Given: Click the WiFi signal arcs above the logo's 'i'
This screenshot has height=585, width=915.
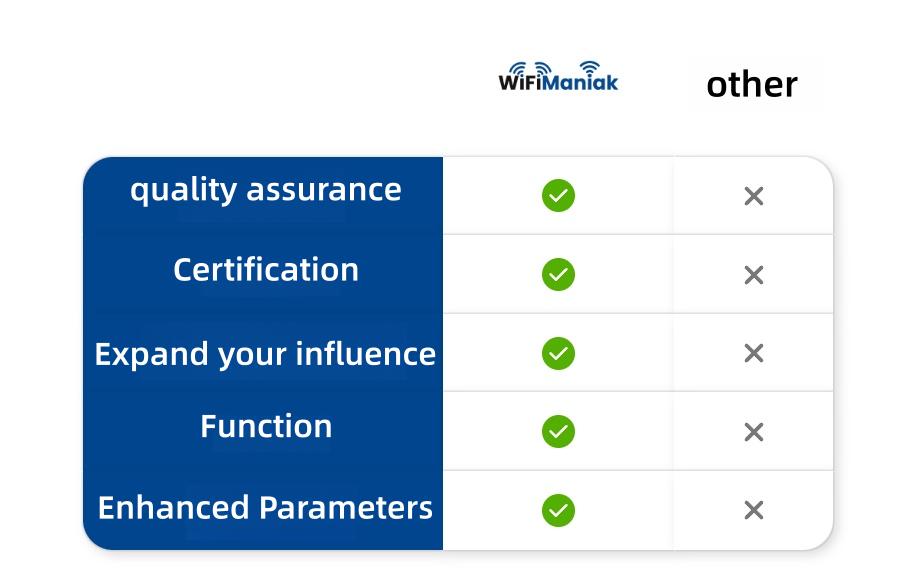Looking at the screenshot, I should (x=590, y=66).
